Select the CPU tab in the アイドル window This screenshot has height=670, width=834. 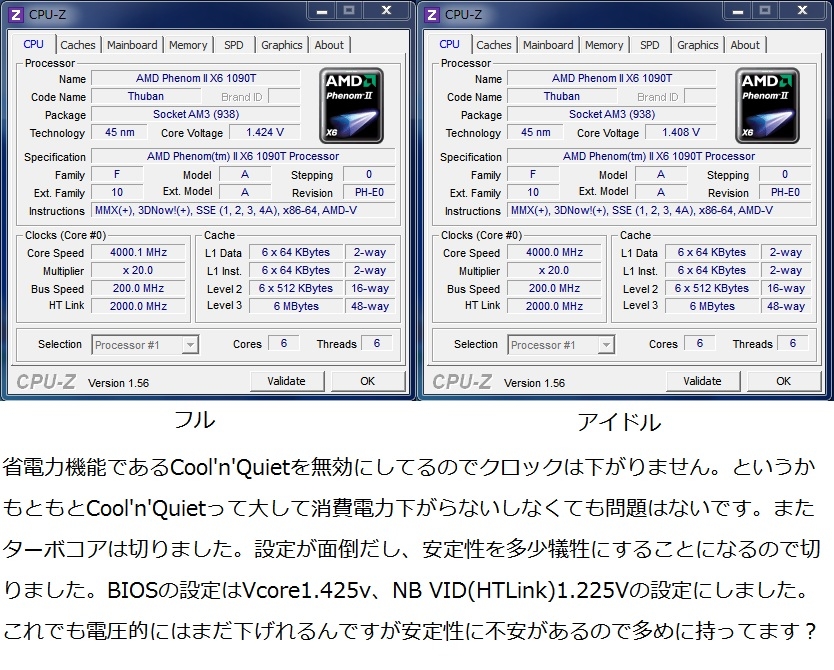449,44
